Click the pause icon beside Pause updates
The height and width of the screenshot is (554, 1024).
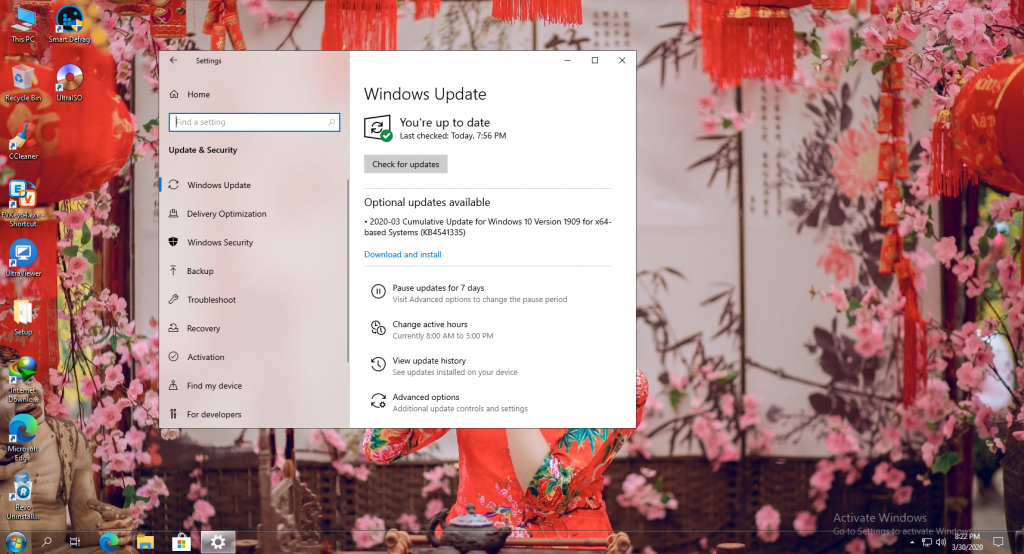[378, 291]
